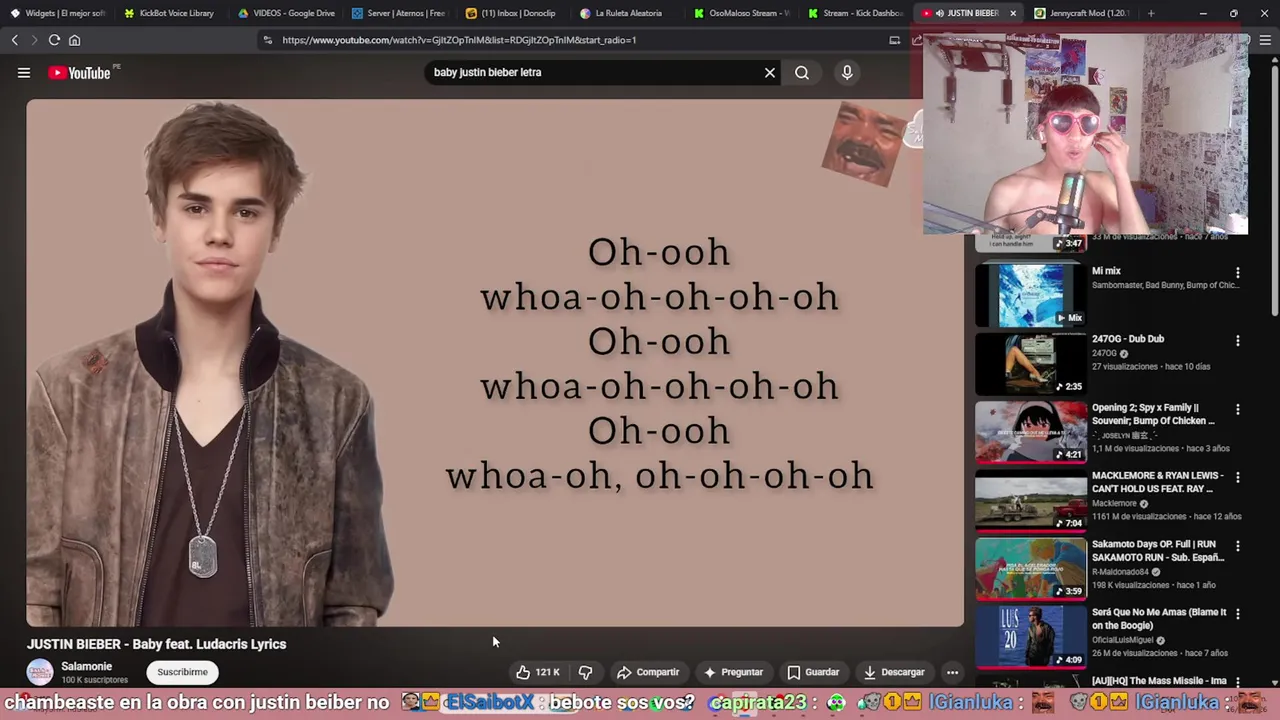Viewport: 1280px width, 720px height.
Task: Open more actions below the video
Action: [952, 672]
